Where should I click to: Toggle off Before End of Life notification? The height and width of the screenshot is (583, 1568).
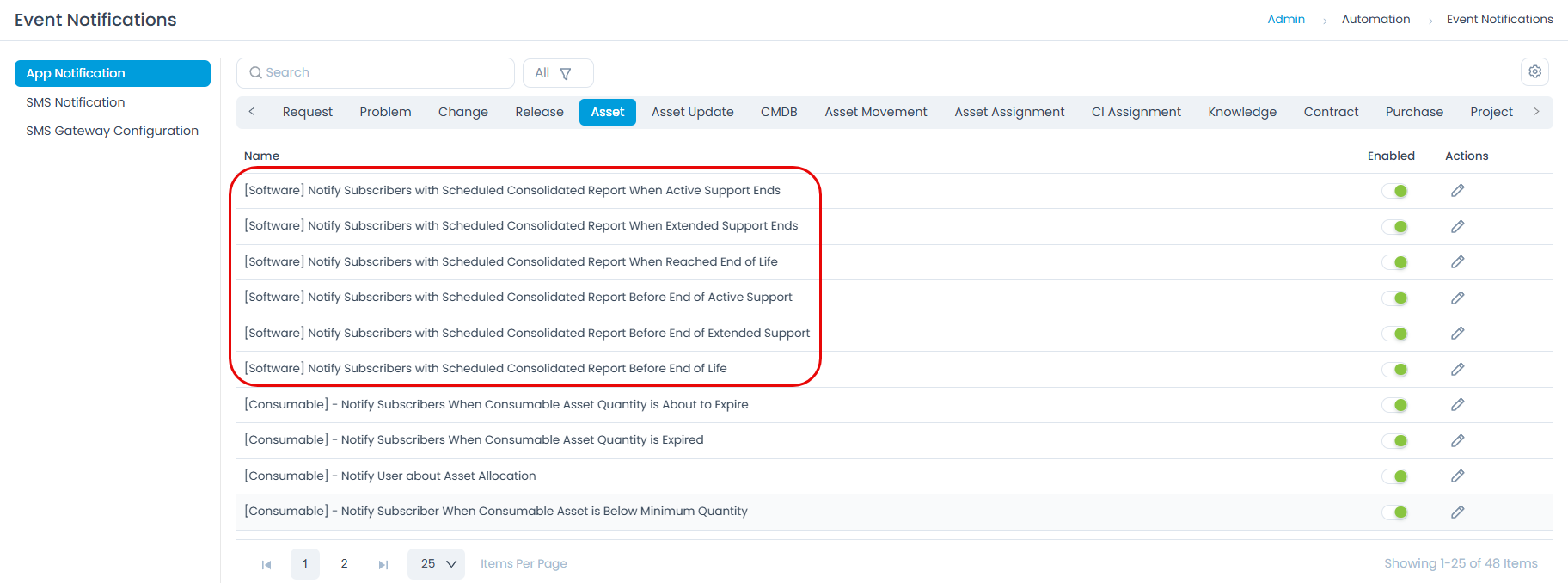1394,370
